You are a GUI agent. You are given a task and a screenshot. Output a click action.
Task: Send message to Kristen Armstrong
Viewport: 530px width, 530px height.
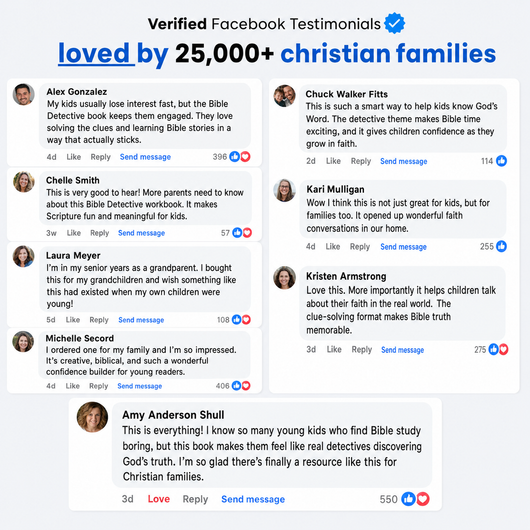click(403, 350)
